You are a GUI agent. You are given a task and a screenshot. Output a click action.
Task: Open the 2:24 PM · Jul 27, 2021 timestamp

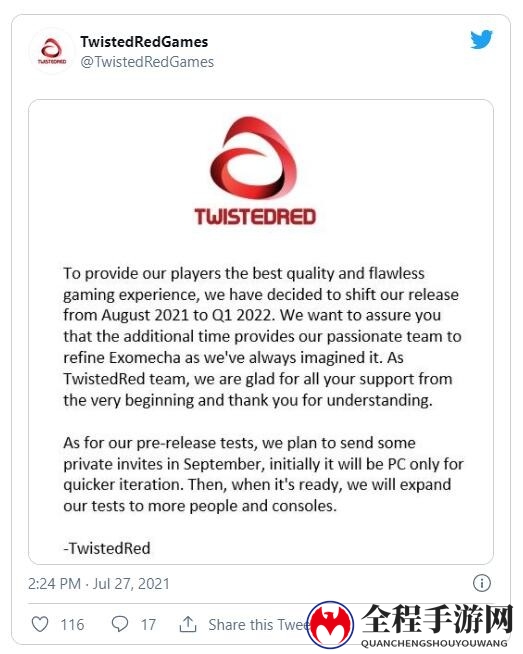click(x=99, y=584)
